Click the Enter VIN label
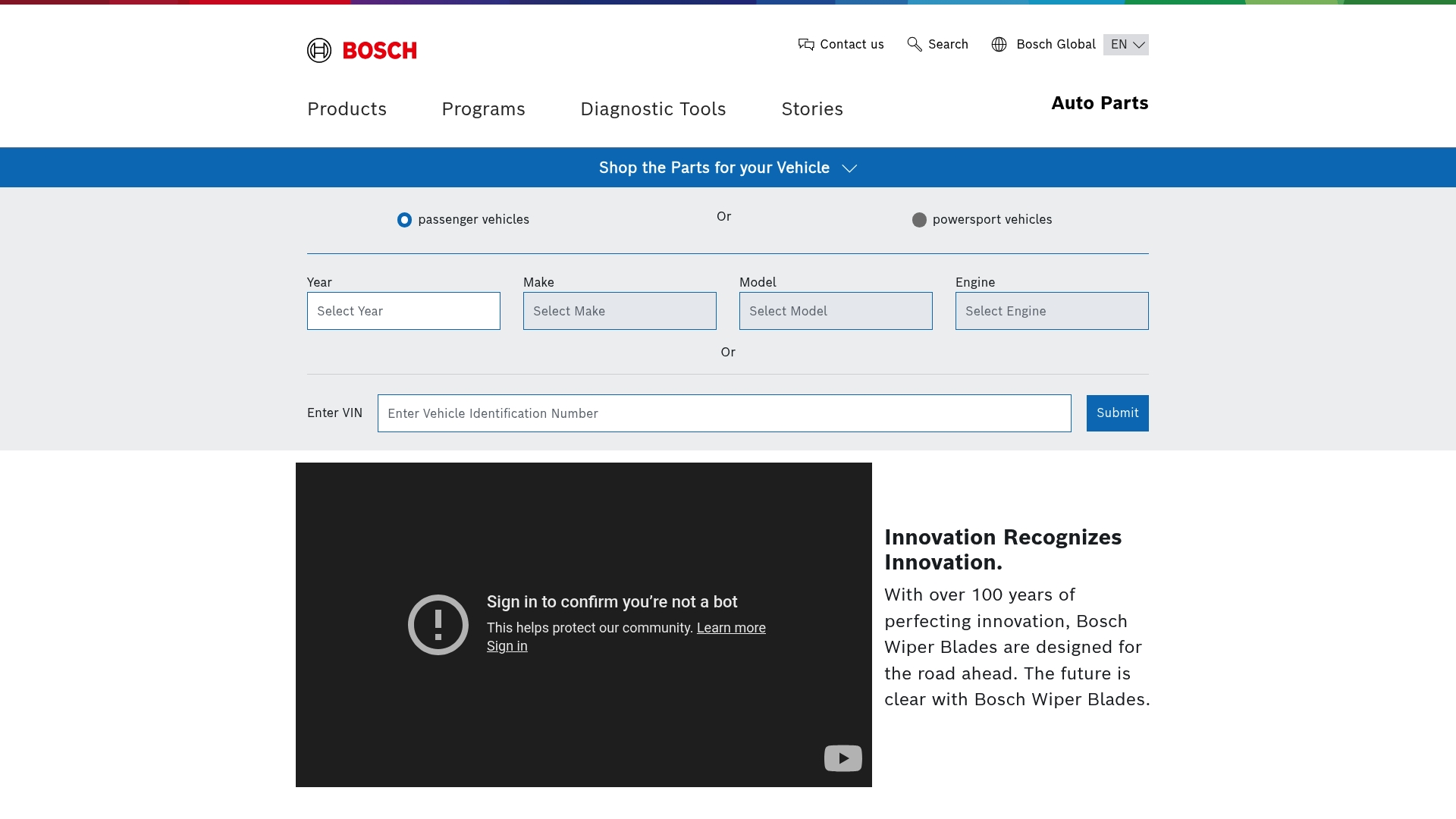Viewport: 1456px width, 819px height. click(334, 413)
